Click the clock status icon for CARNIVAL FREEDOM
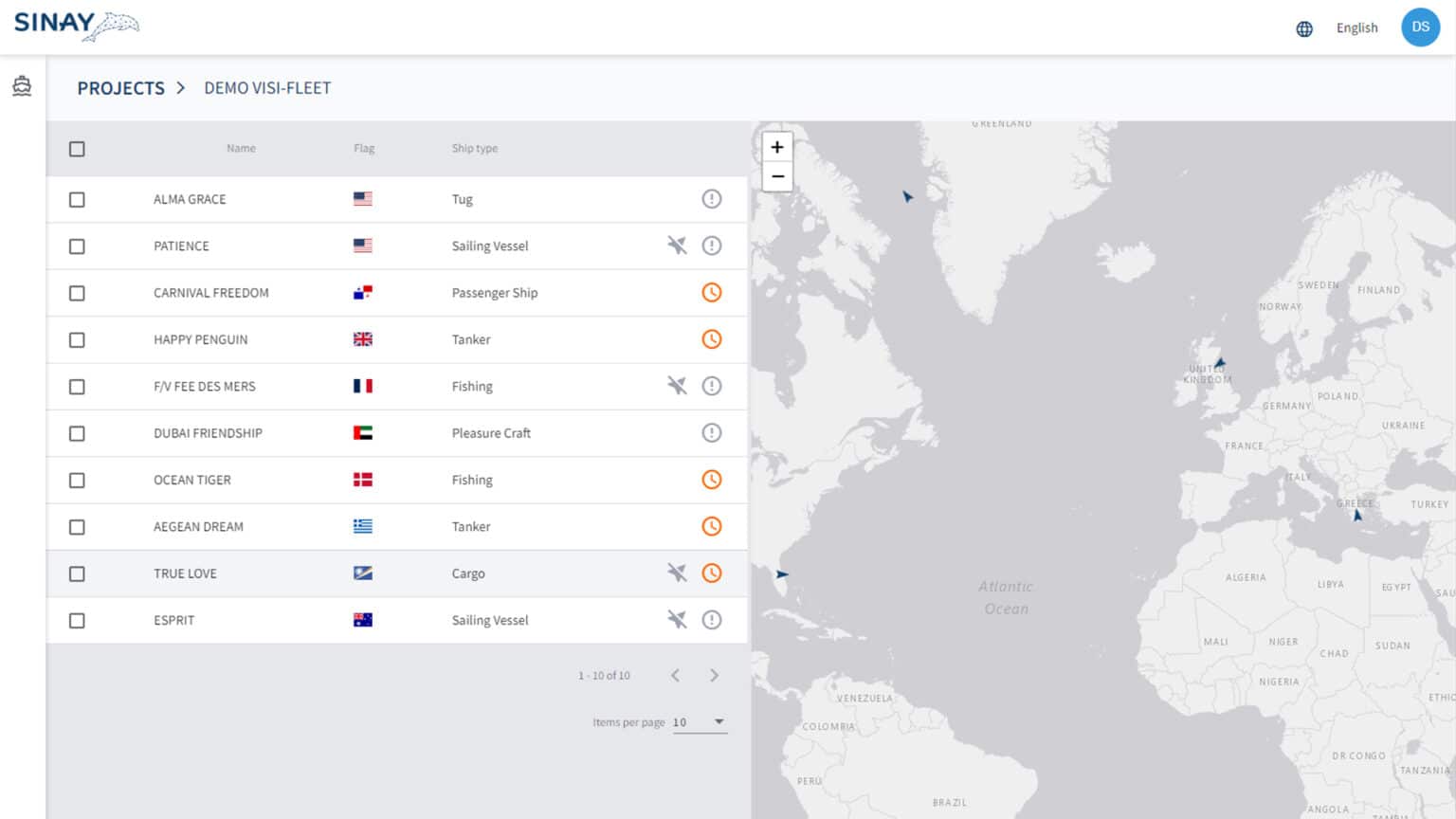The height and width of the screenshot is (819, 1456). point(712,292)
